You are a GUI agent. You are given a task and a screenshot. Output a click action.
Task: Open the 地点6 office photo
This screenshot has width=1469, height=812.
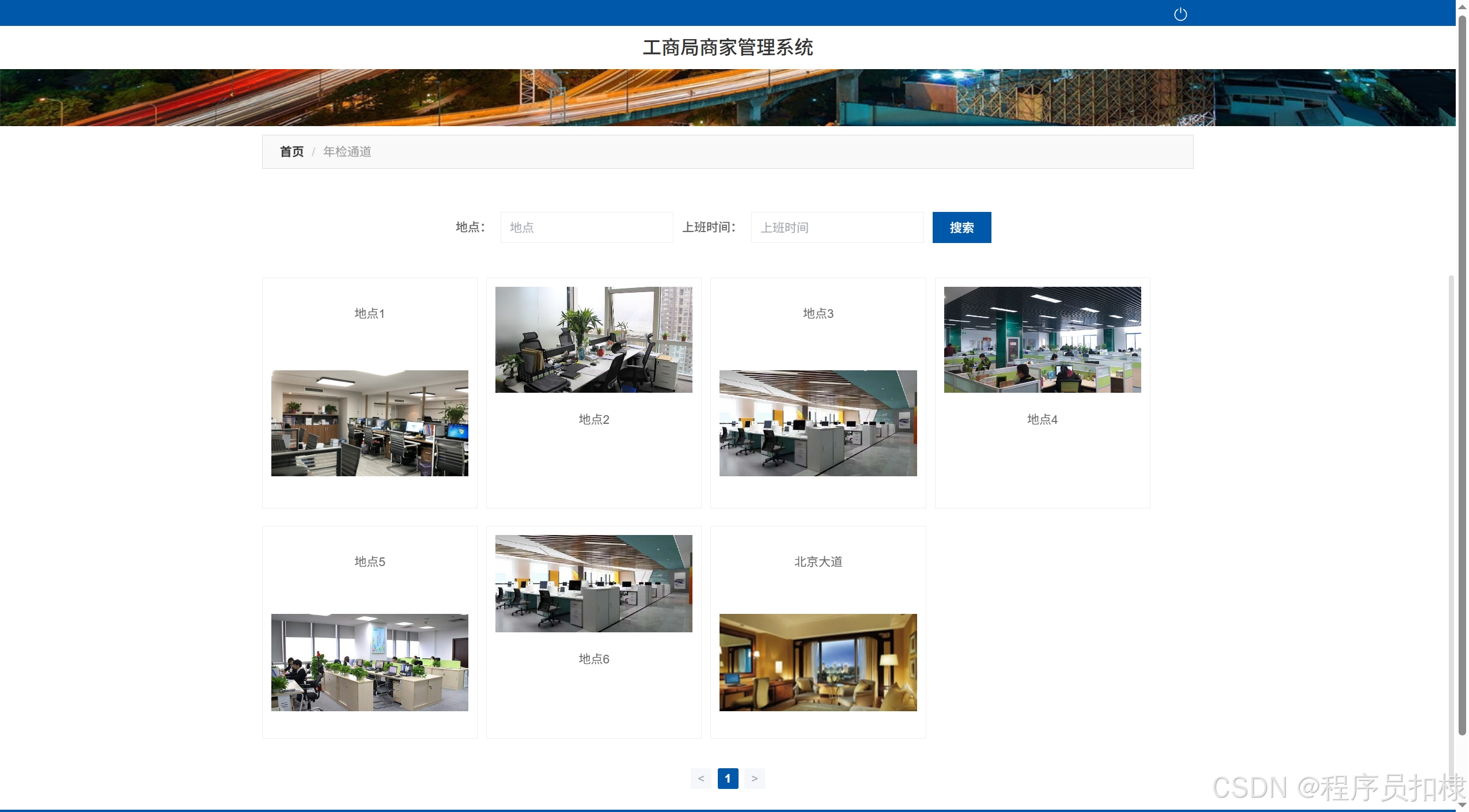click(x=593, y=583)
